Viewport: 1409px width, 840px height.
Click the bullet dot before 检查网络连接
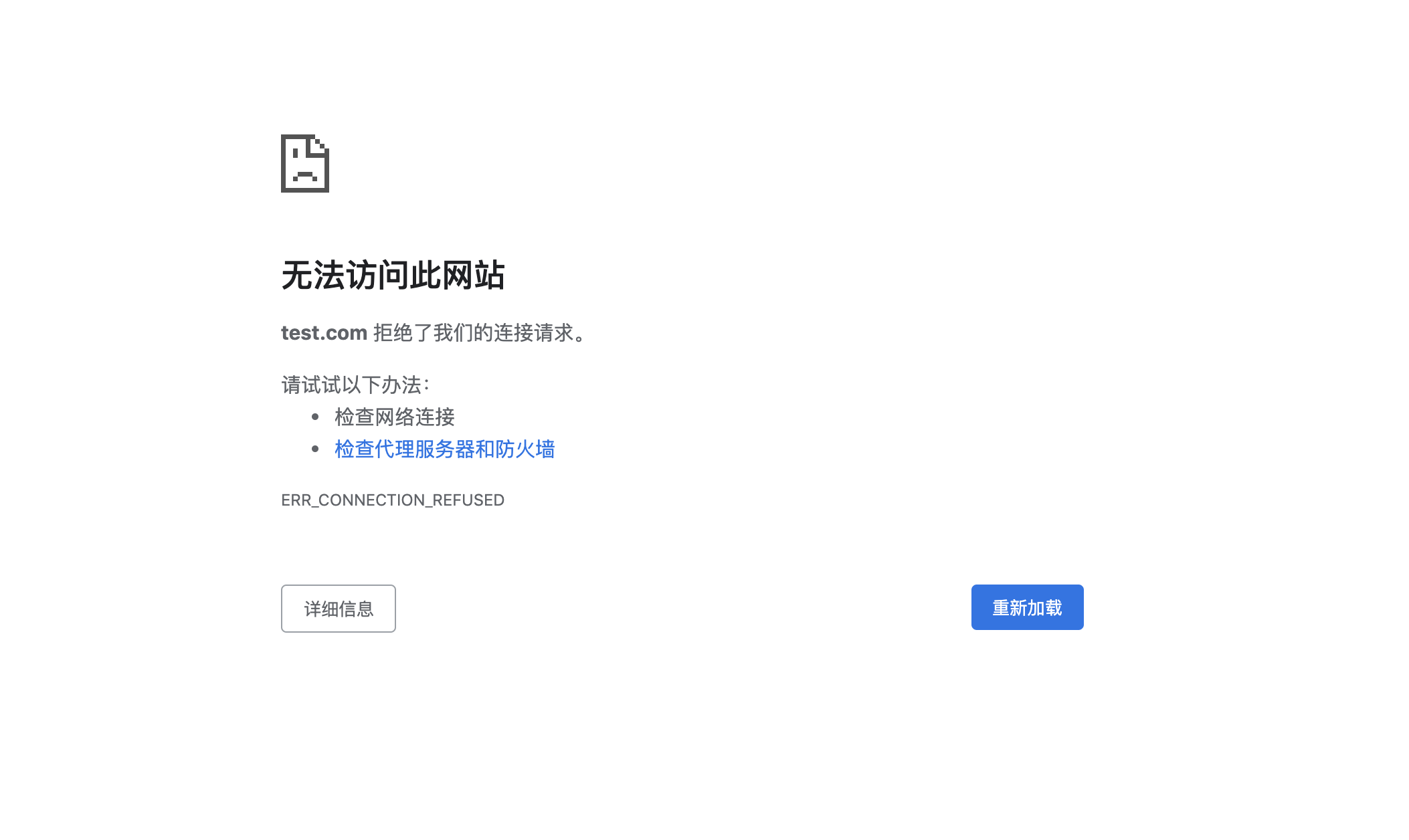tap(315, 417)
